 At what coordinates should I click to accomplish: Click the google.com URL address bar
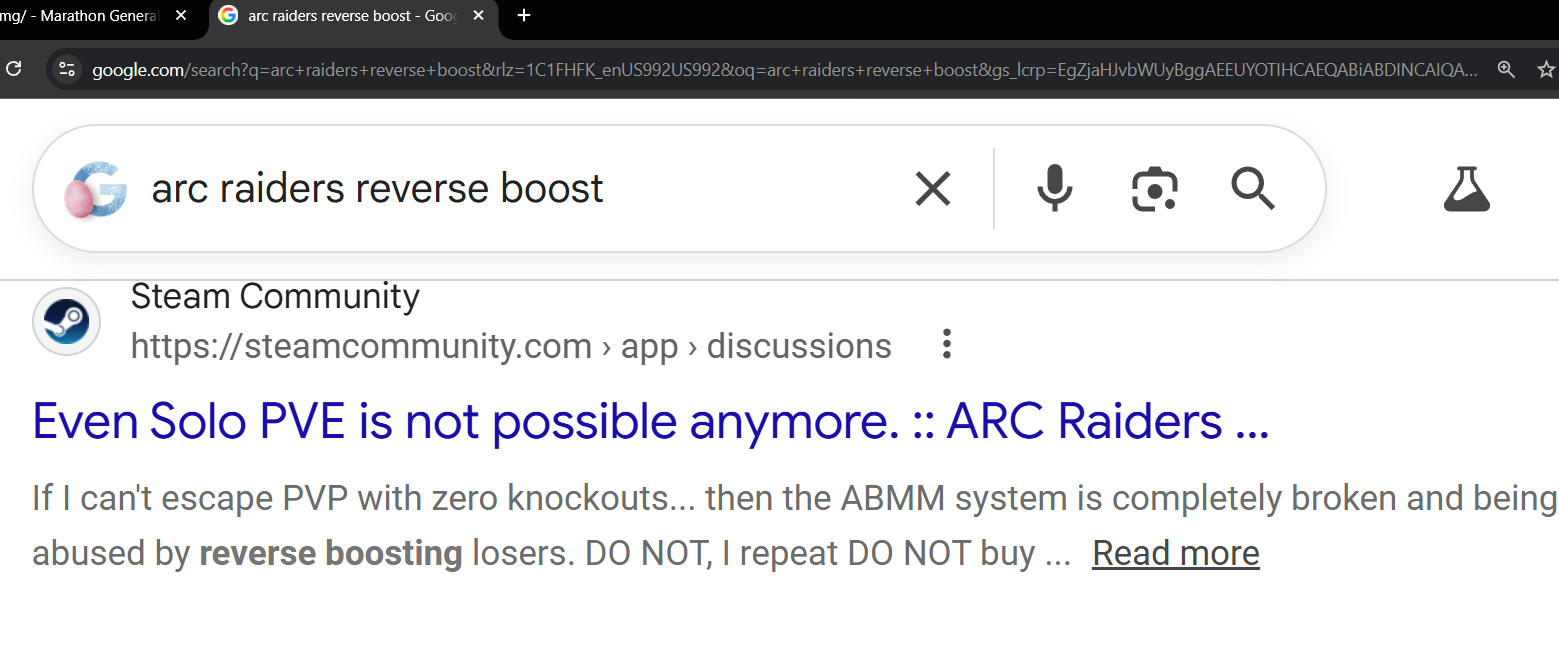783,69
